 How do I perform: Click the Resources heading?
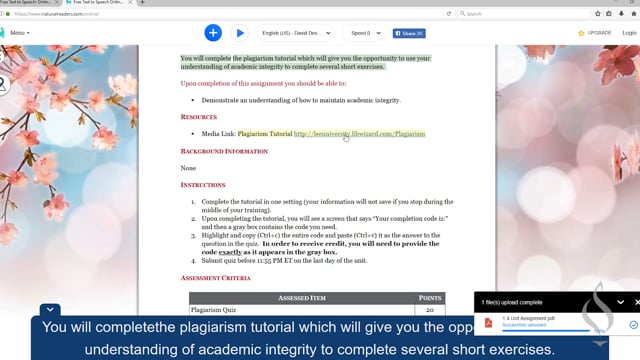pos(199,117)
